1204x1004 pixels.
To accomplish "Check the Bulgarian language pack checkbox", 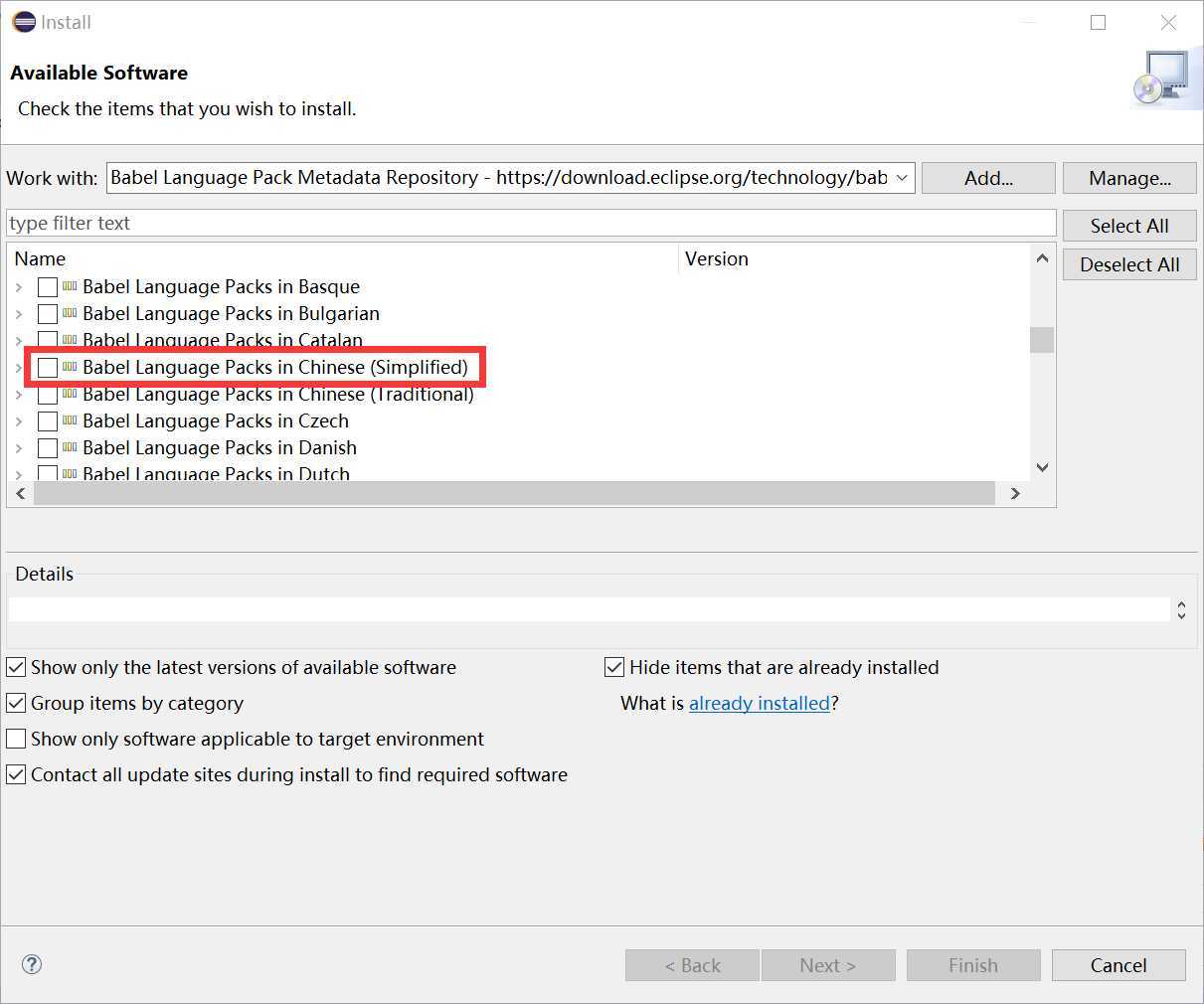I will point(48,314).
